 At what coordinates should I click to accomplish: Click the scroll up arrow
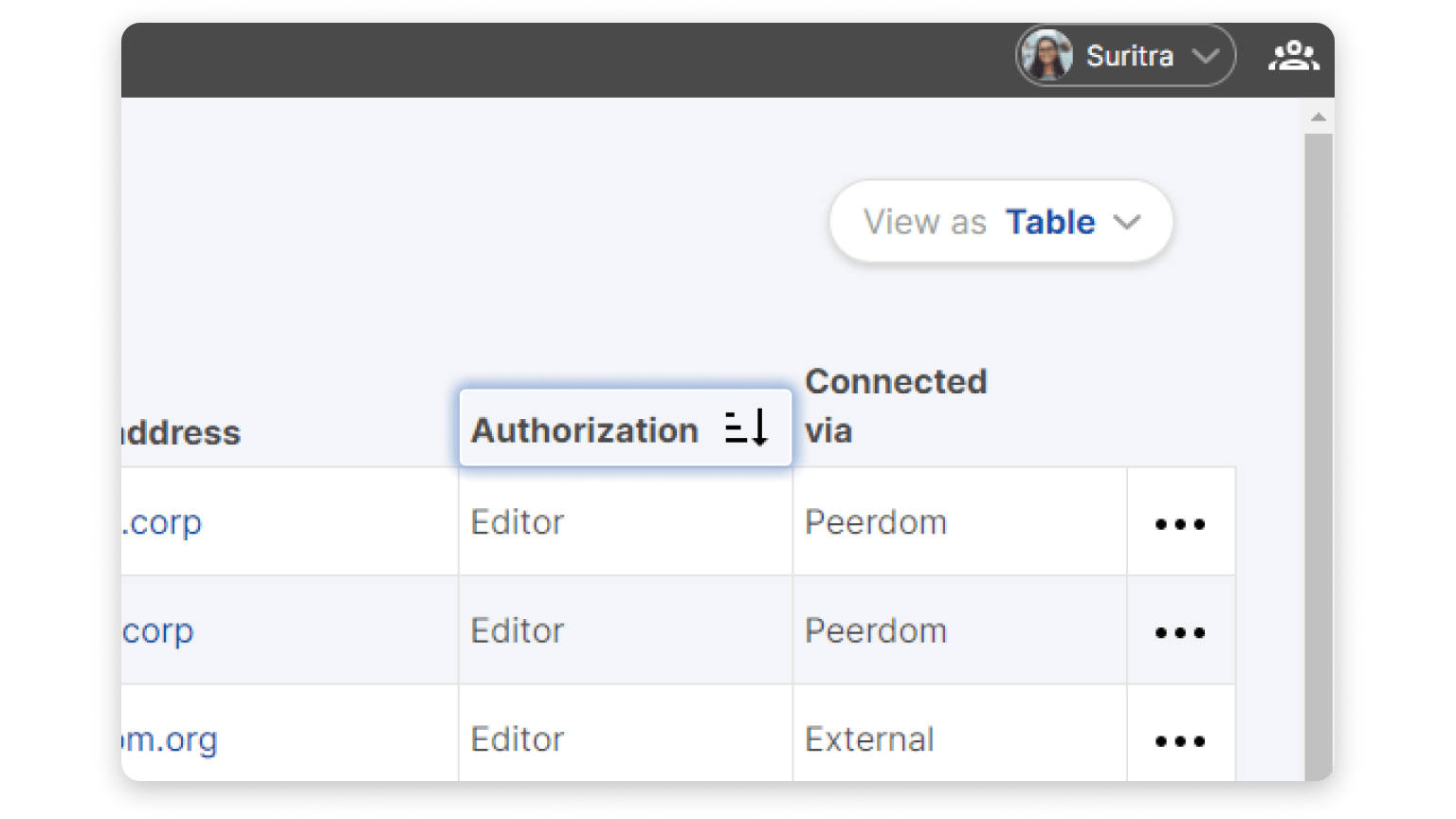pyautogui.click(x=1318, y=118)
